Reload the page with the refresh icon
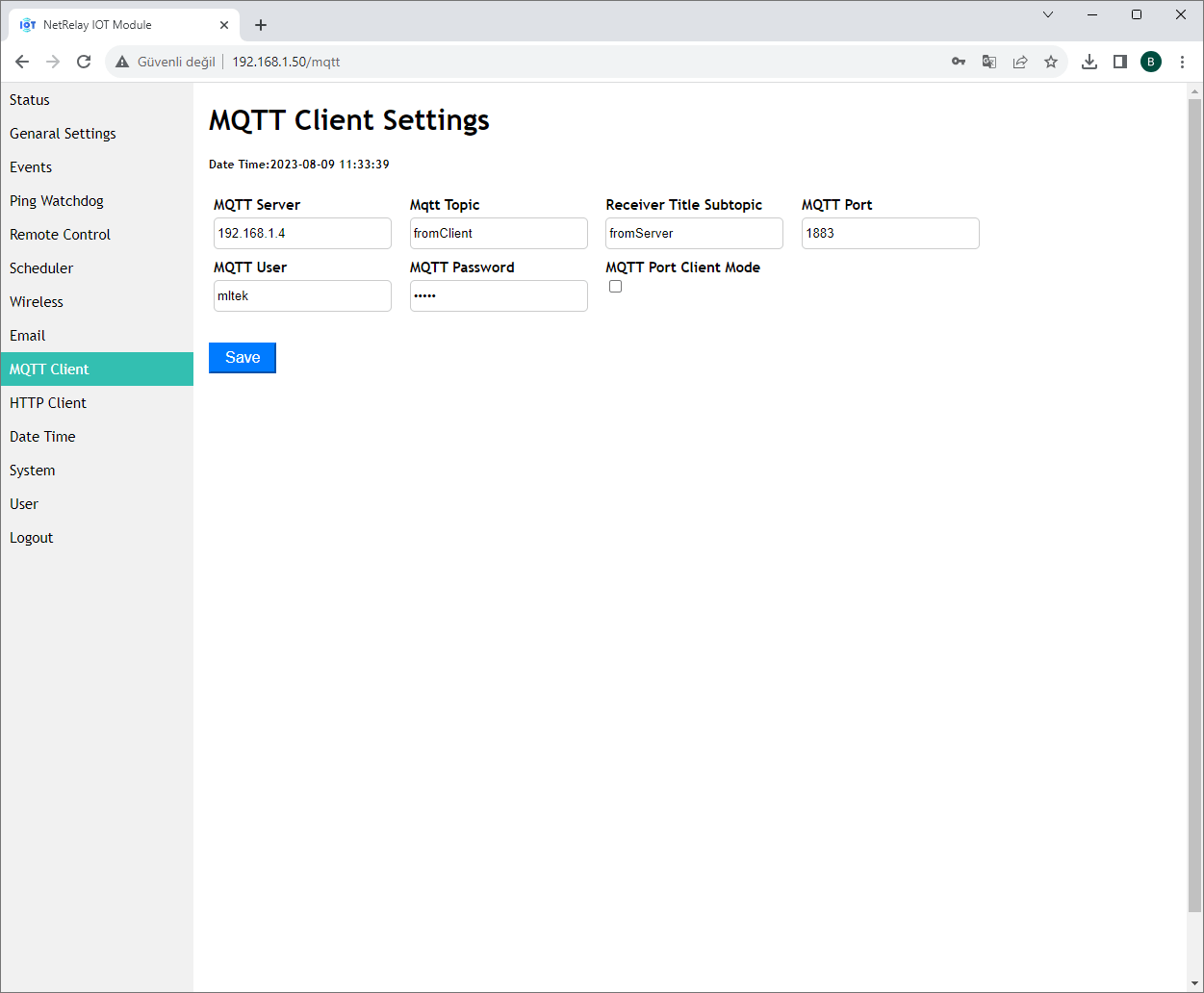The width and height of the screenshot is (1204, 993). tap(83, 61)
